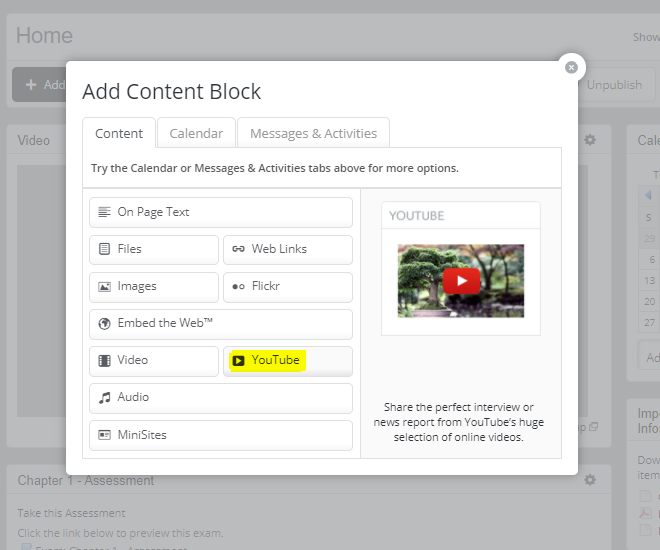Click the Images picture icon
Screen dimensions: 660x550
click(104, 287)
